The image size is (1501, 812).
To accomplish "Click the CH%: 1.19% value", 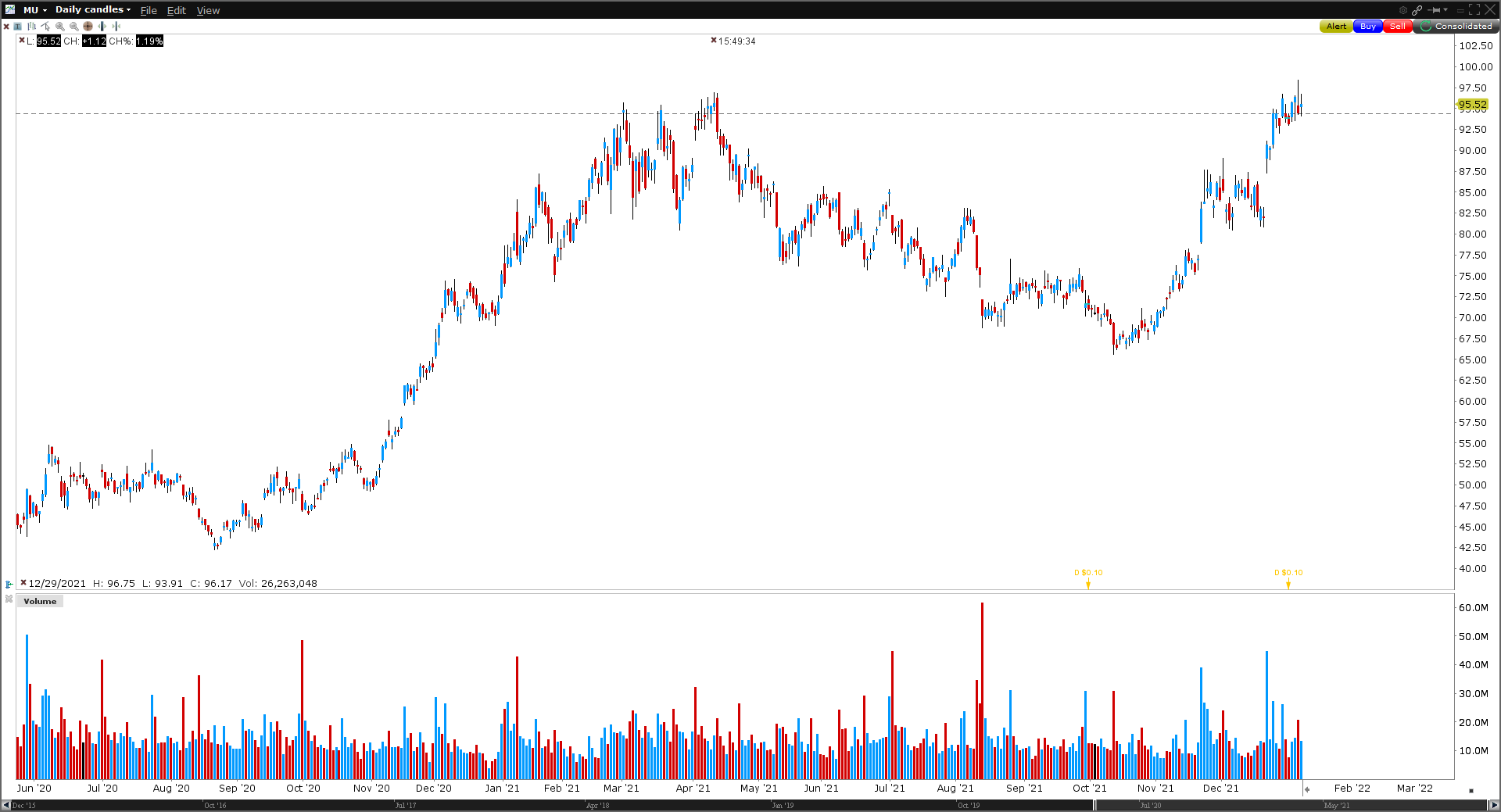I will 136,41.
